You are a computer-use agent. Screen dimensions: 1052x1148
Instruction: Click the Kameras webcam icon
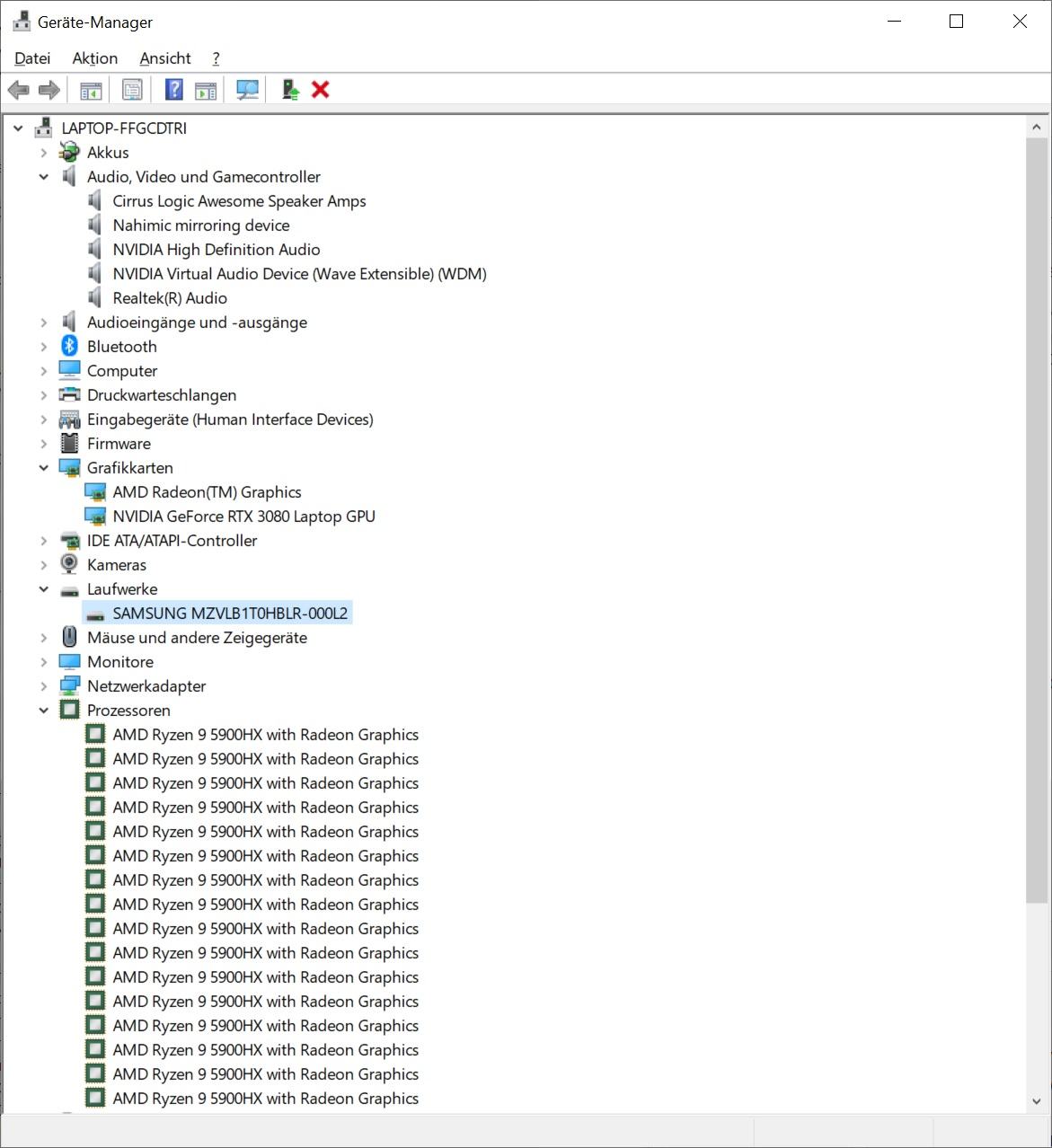tap(69, 564)
